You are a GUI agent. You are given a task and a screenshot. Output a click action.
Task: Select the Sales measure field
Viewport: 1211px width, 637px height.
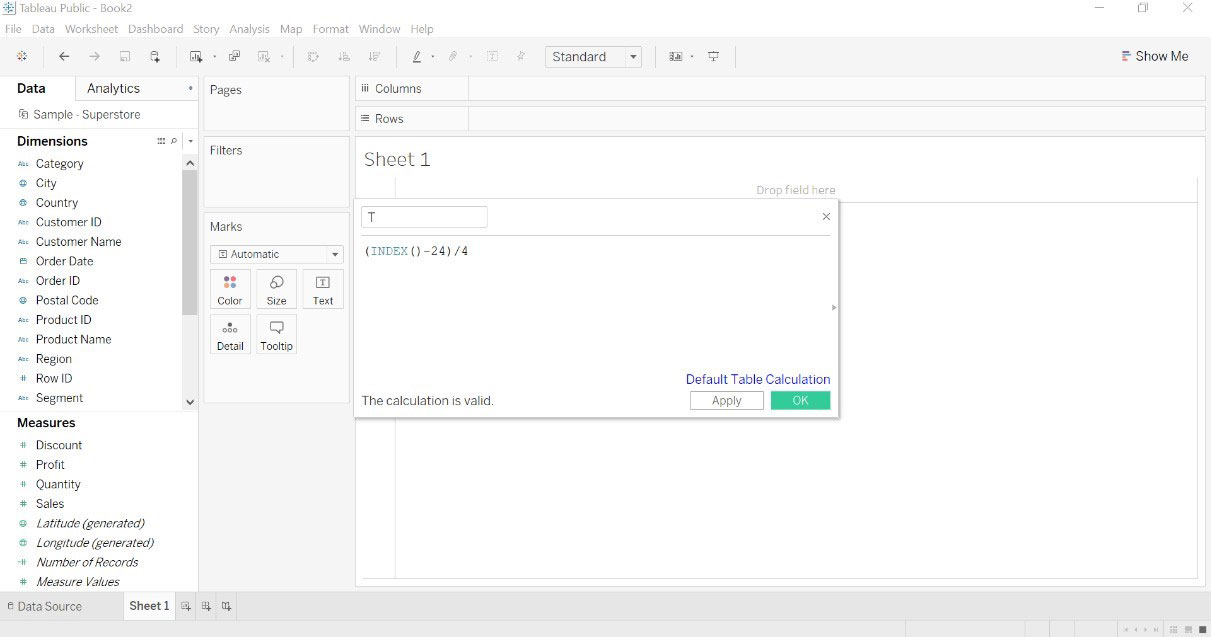[x=50, y=504]
